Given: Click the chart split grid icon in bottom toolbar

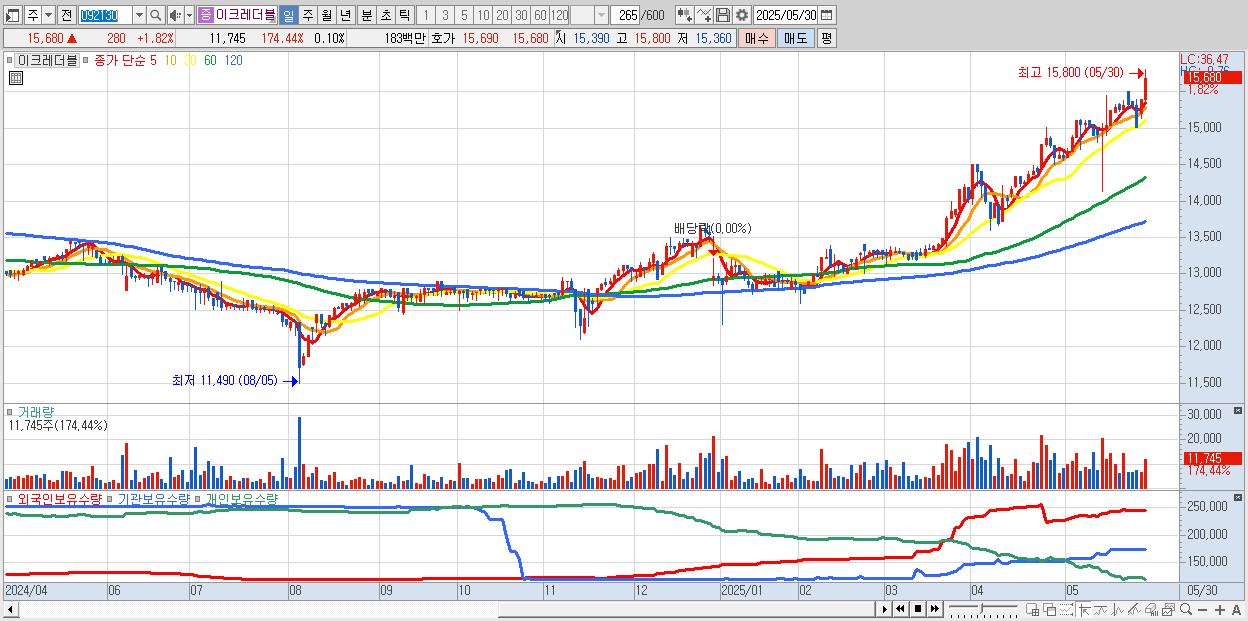Looking at the screenshot, I should coord(1033,609).
